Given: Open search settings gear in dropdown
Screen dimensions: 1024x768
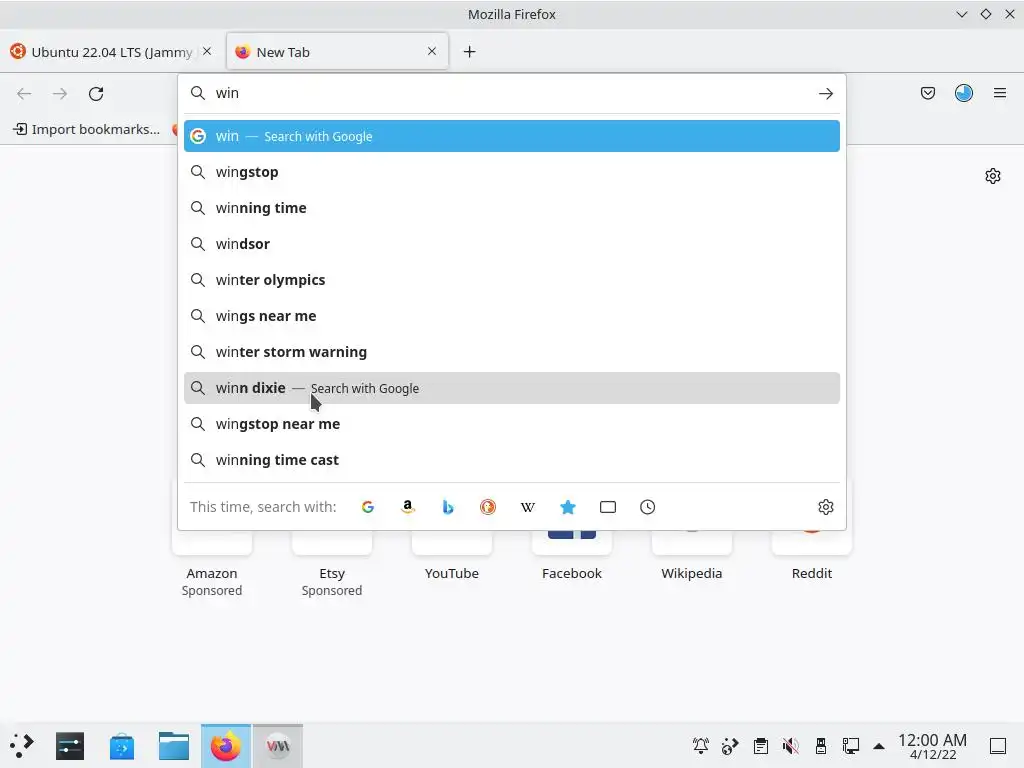Looking at the screenshot, I should 825,507.
